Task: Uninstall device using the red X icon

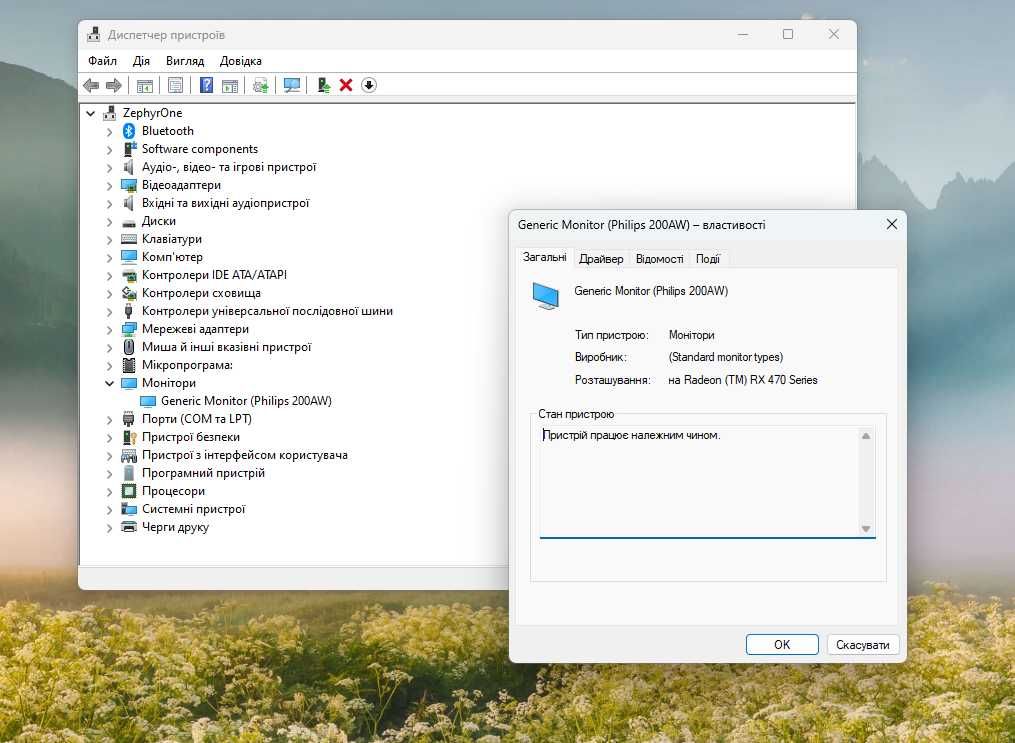Action: 346,85
